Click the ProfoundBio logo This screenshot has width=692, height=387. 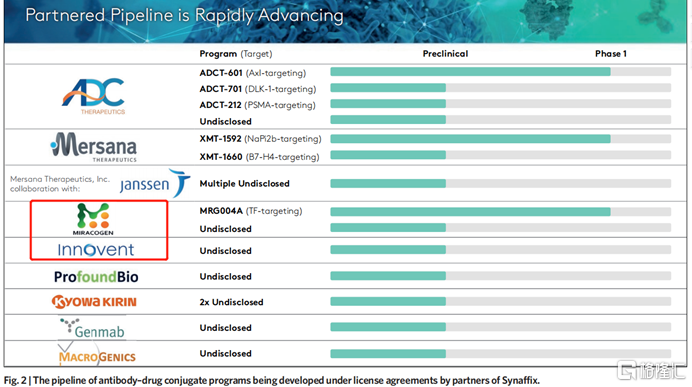(x=96, y=277)
